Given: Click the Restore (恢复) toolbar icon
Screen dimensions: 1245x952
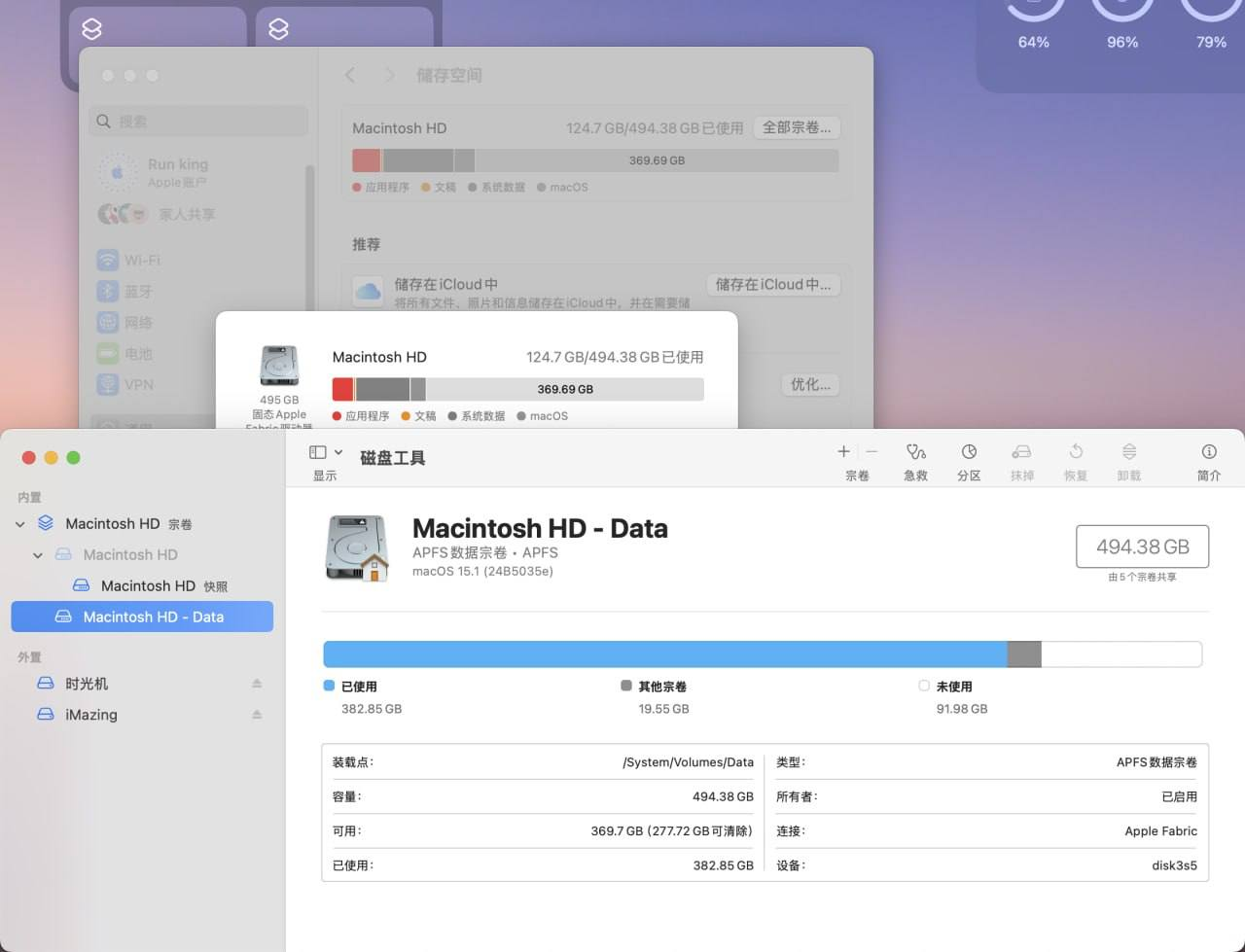Looking at the screenshot, I should [1076, 452].
